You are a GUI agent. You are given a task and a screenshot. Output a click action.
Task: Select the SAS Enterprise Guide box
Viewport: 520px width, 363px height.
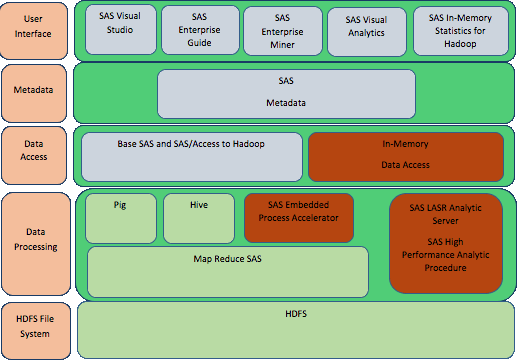[x=200, y=30]
